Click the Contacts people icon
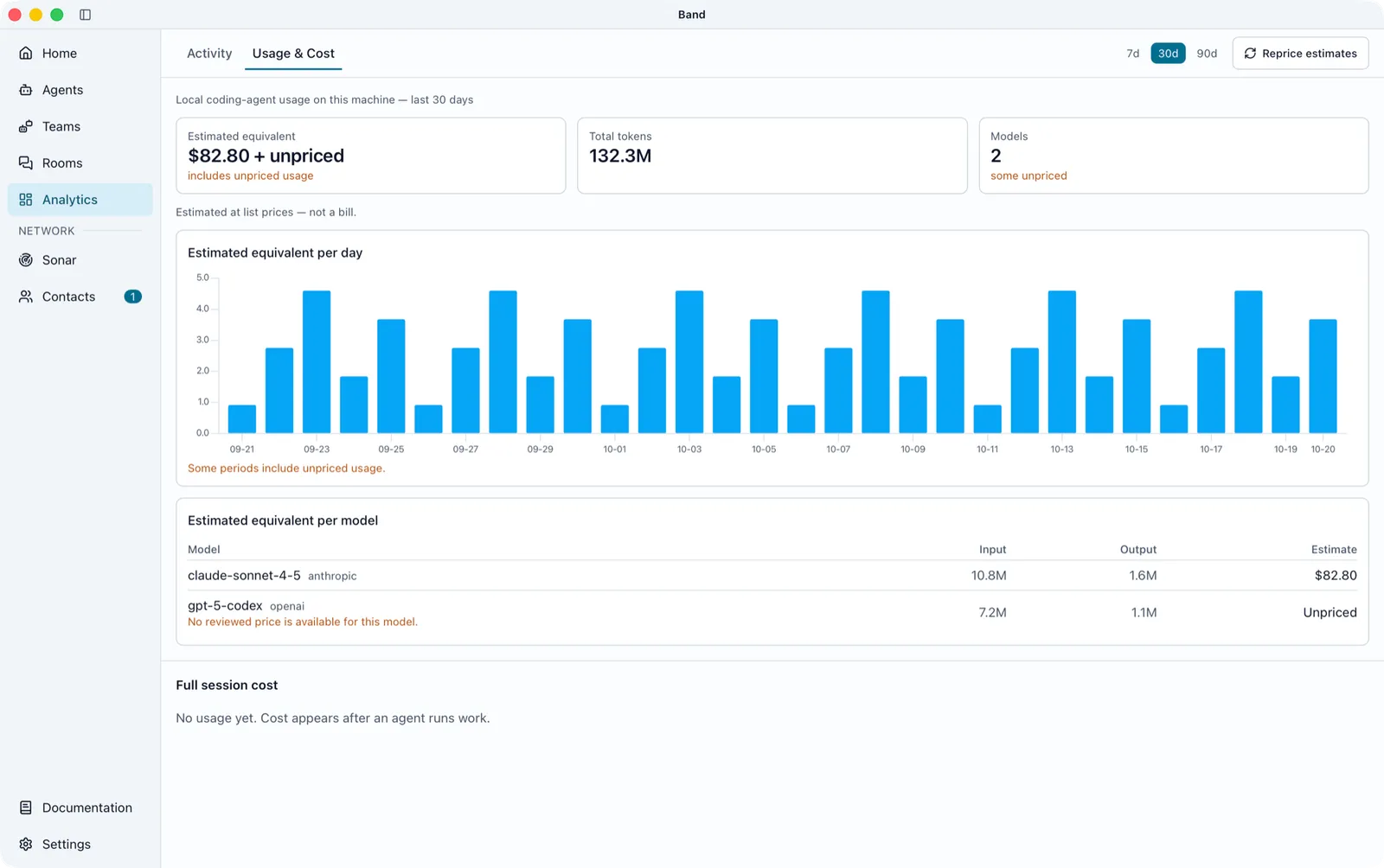This screenshot has width=1384, height=868. tap(26, 297)
